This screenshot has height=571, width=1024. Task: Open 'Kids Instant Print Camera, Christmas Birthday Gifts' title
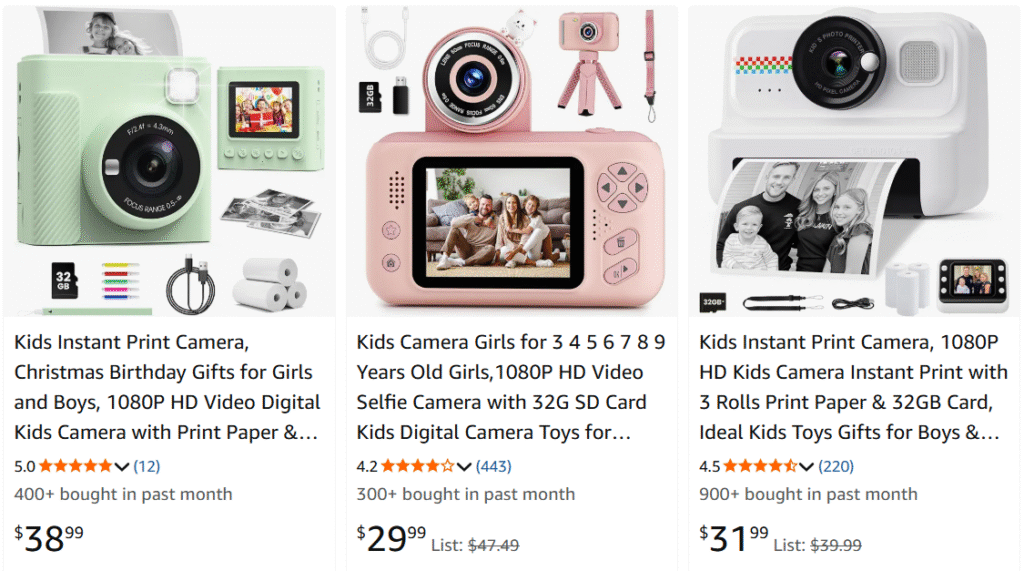click(166, 387)
